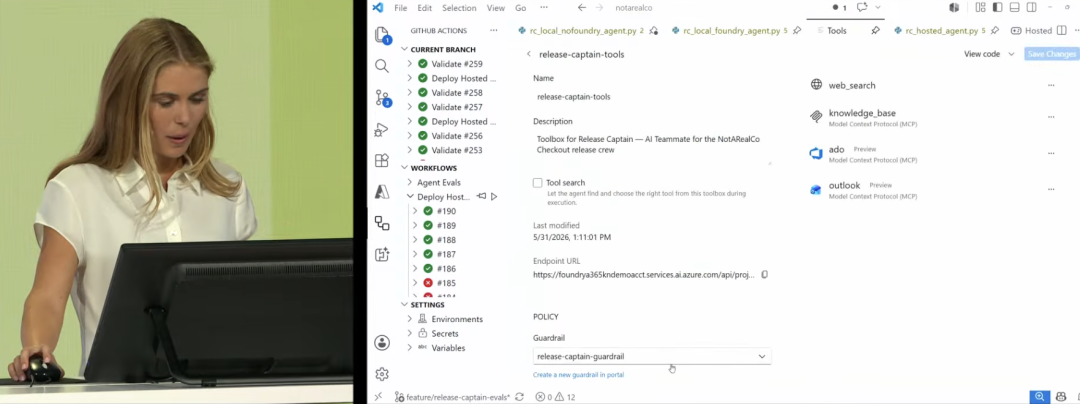Click the Name input field
Image resolution: width=1080 pixels, height=404 pixels.
pyautogui.click(x=652, y=97)
